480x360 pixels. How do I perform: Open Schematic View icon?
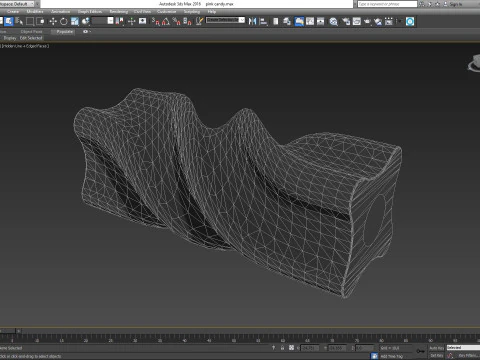pyautogui.click(x=321, y=22)
